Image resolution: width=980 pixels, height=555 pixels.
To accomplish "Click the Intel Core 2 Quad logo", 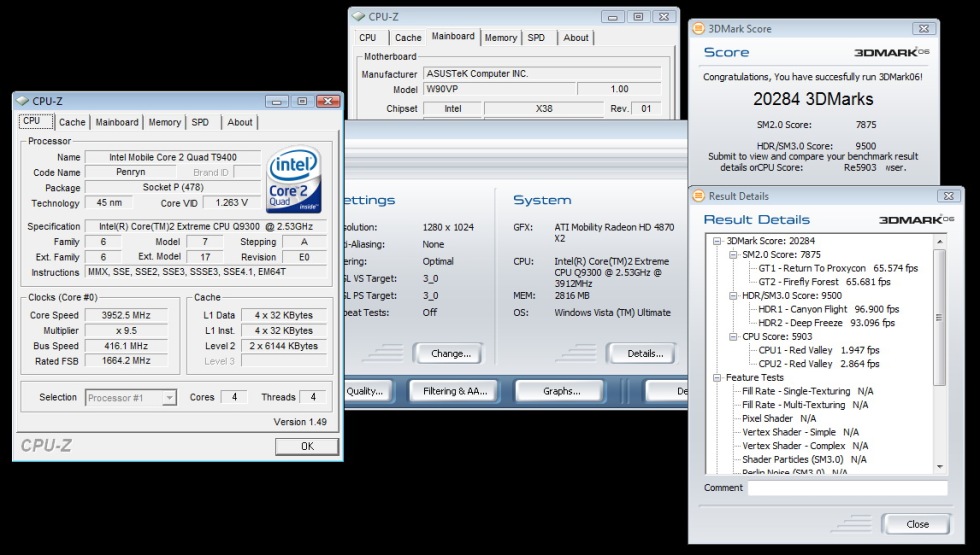I will (x=294, y=179).
